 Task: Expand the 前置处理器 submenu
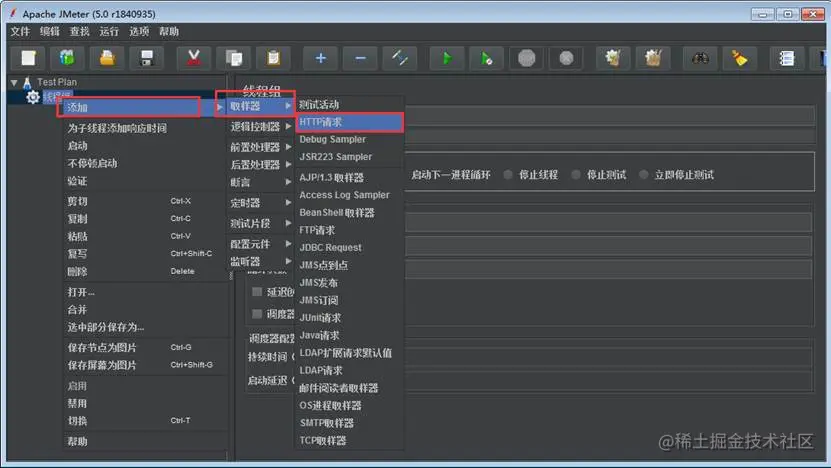click(x=261, y=147)
